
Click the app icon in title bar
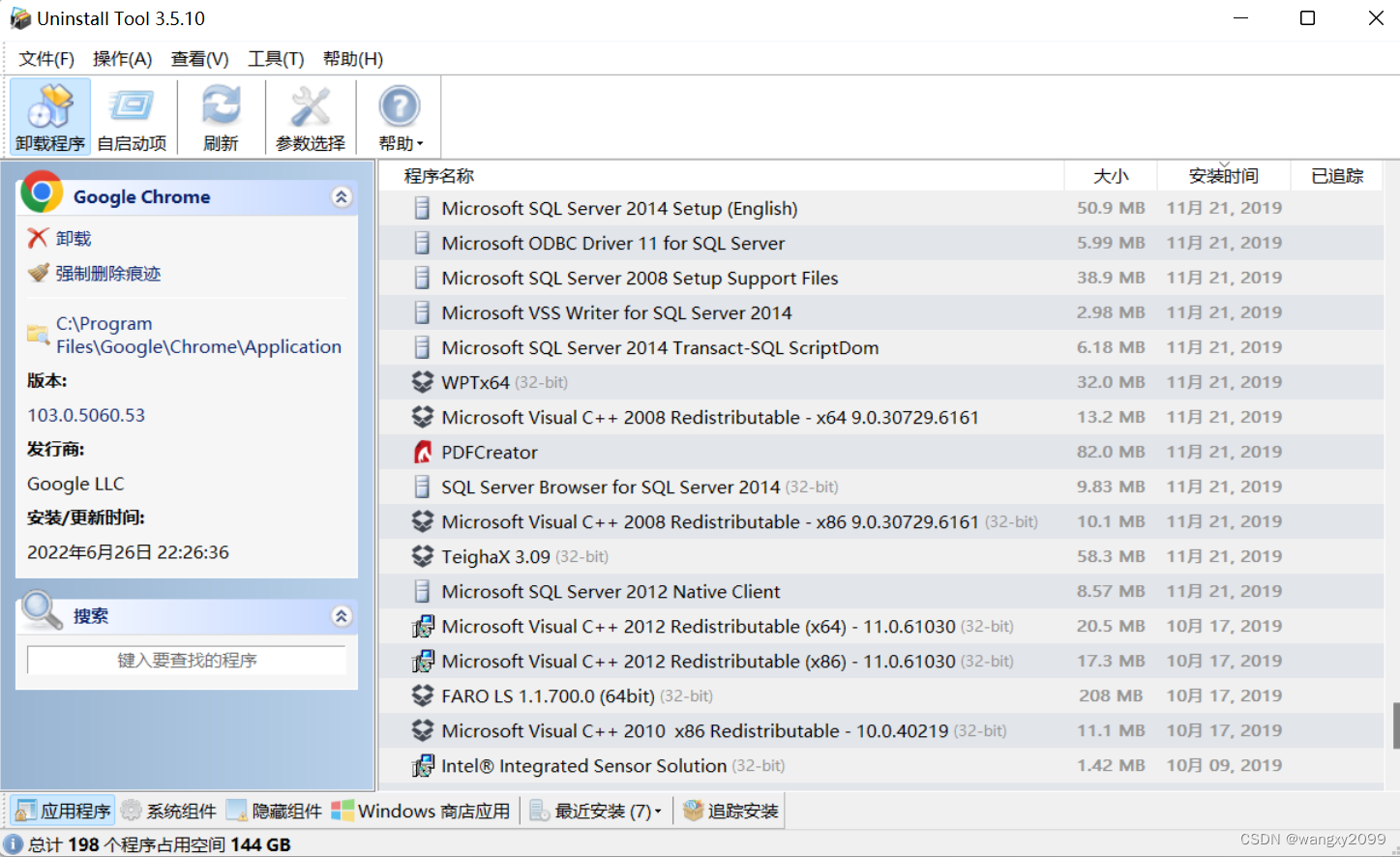[19, 18]
